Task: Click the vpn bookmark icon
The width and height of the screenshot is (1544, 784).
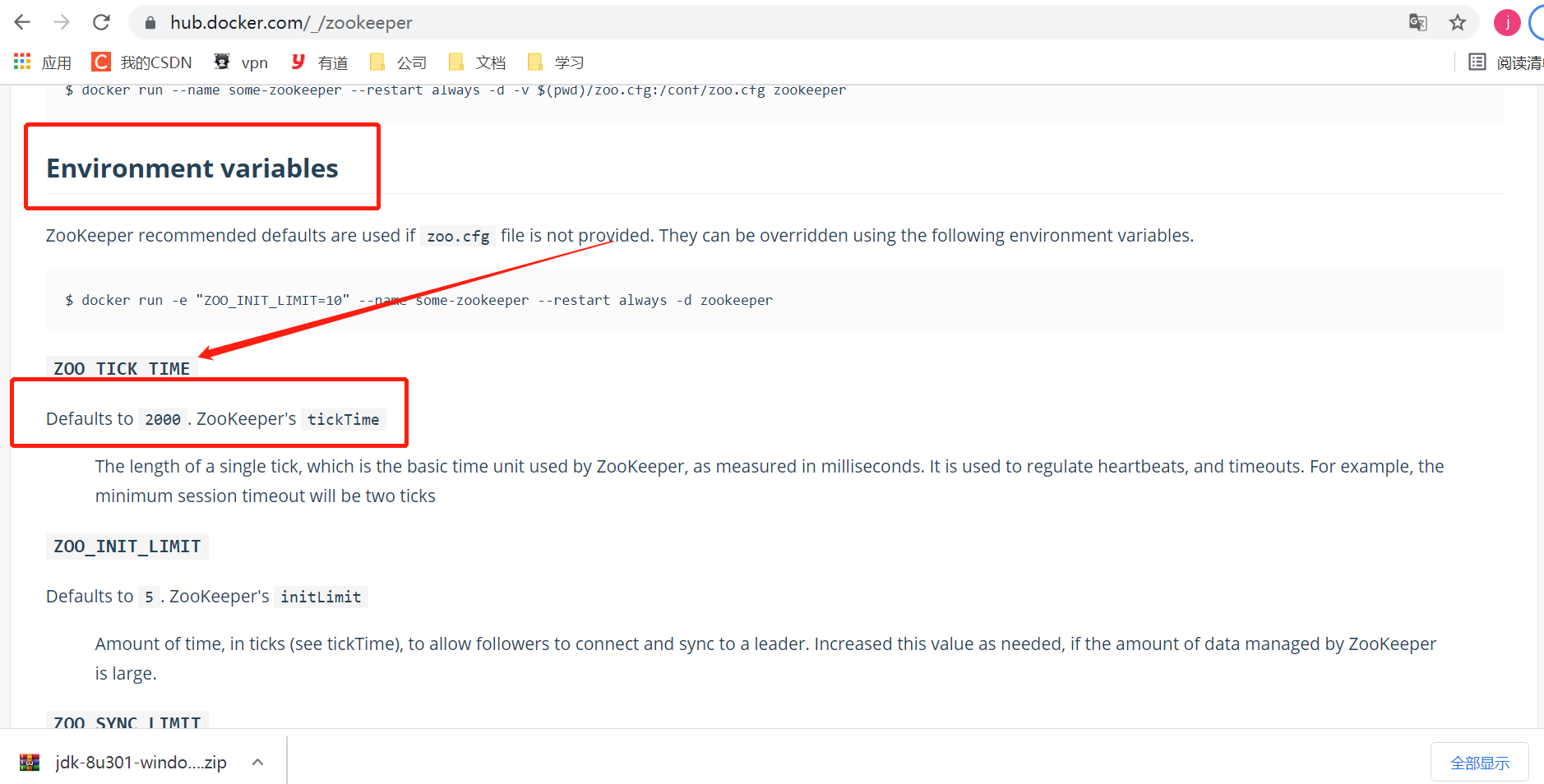Action: (220, 62)
